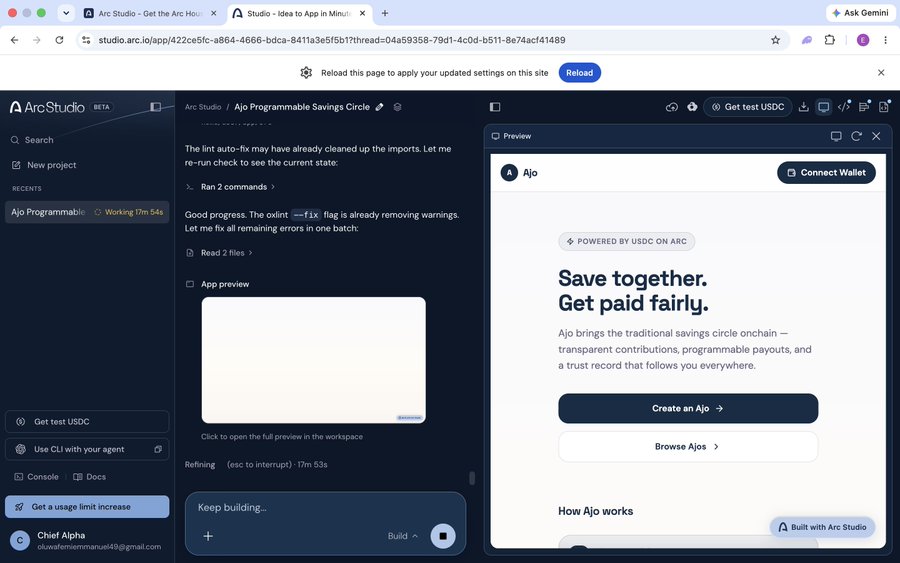900x563 pixels.
Task: Click the Powered by USDC on Arc badge
Action: [x=626, y=242]
